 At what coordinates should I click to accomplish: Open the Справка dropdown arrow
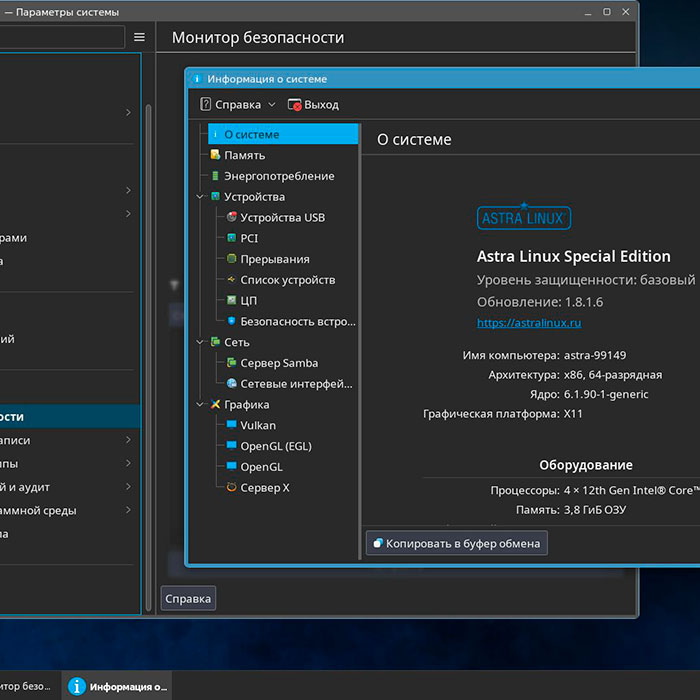click(272, 104)
